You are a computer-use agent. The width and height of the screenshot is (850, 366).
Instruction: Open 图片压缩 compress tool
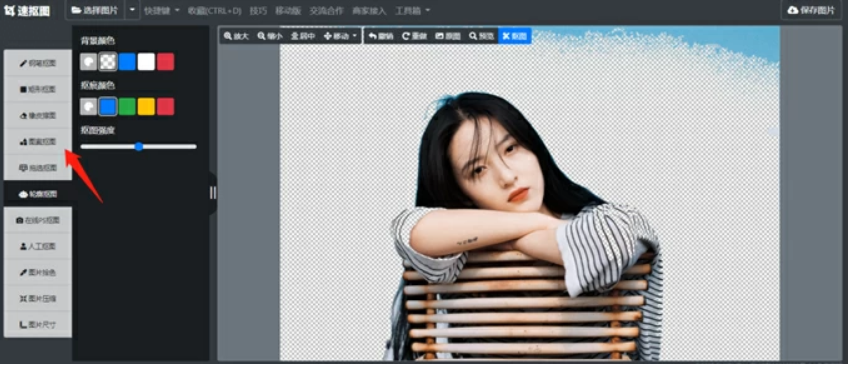click(38, 298)
